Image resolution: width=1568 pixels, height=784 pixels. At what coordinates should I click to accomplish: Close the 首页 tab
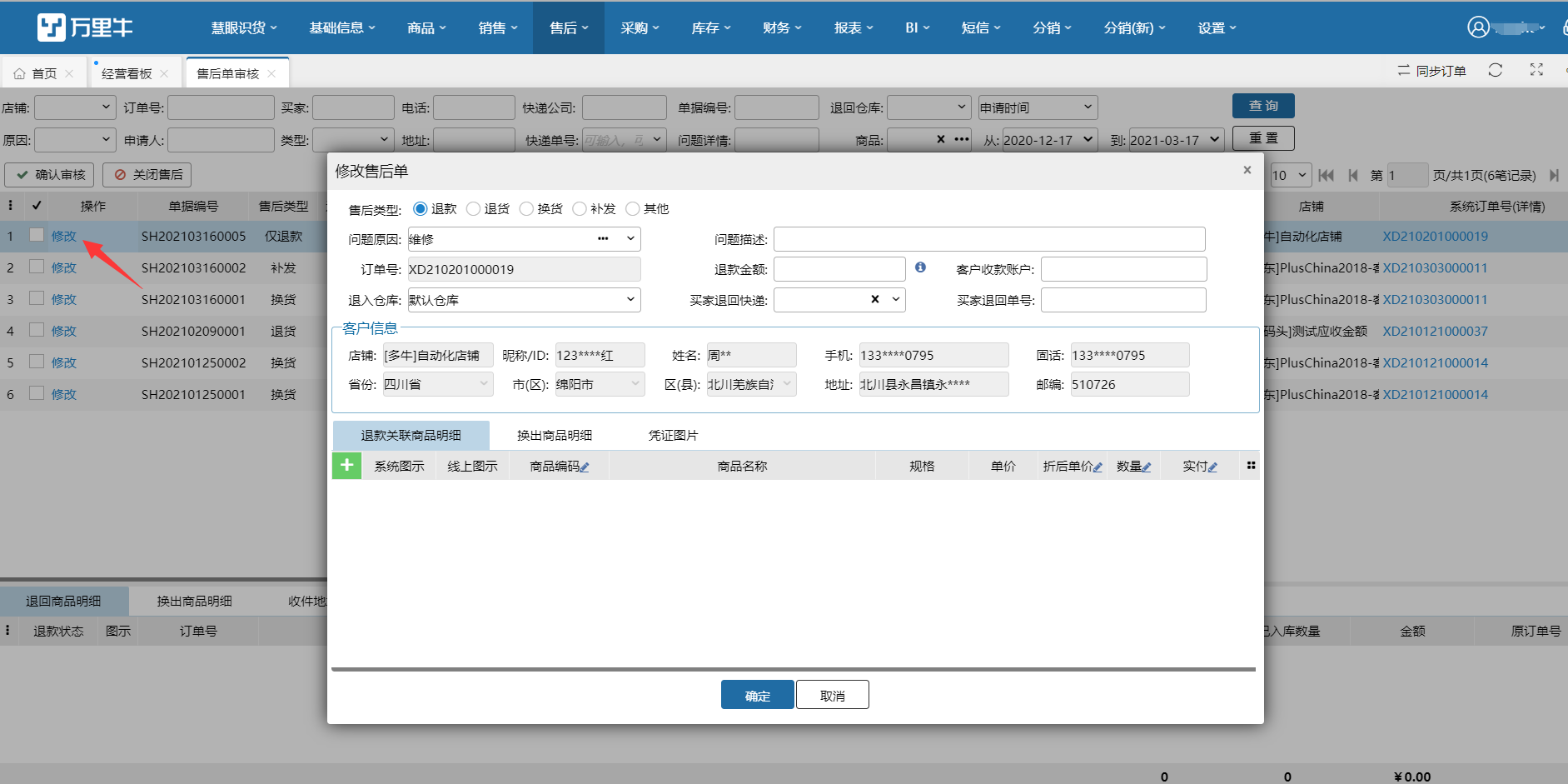[x=69, y=73]
